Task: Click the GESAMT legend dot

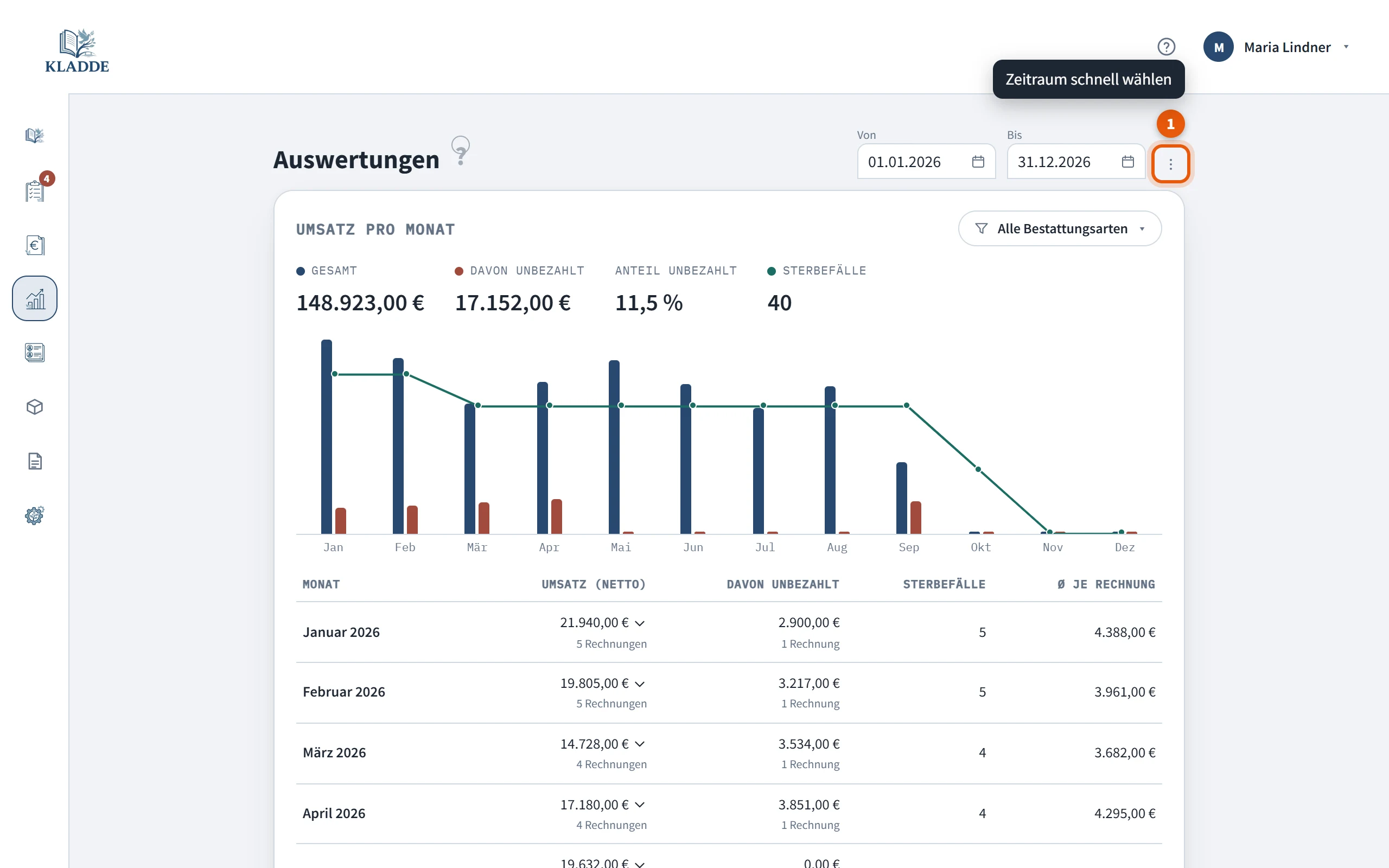Action: click(x=300, y=271)
